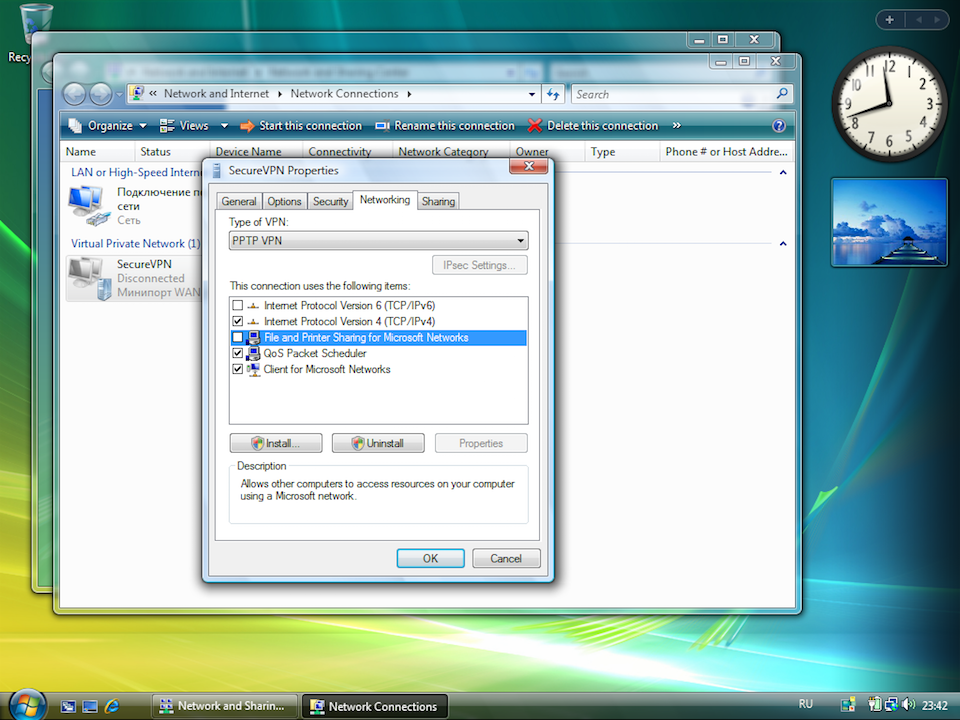Close SecureVPN Properties with the red X
Screen dimensions: 960x720
(x=528, y=166)
